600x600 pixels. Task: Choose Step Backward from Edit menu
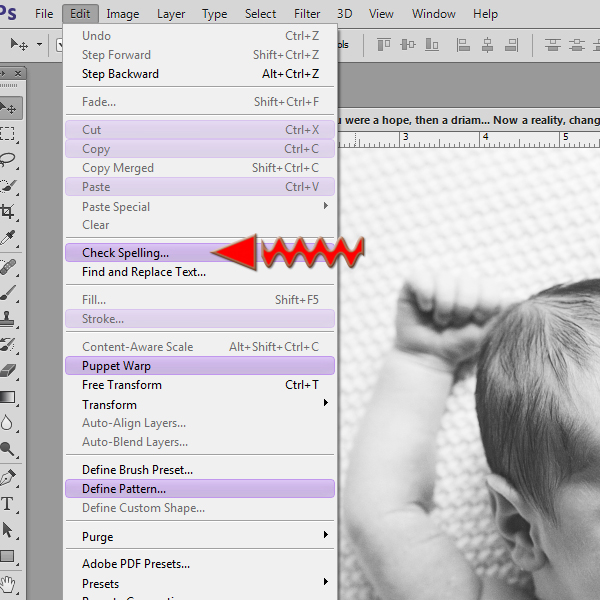click(x=200, y=73)
